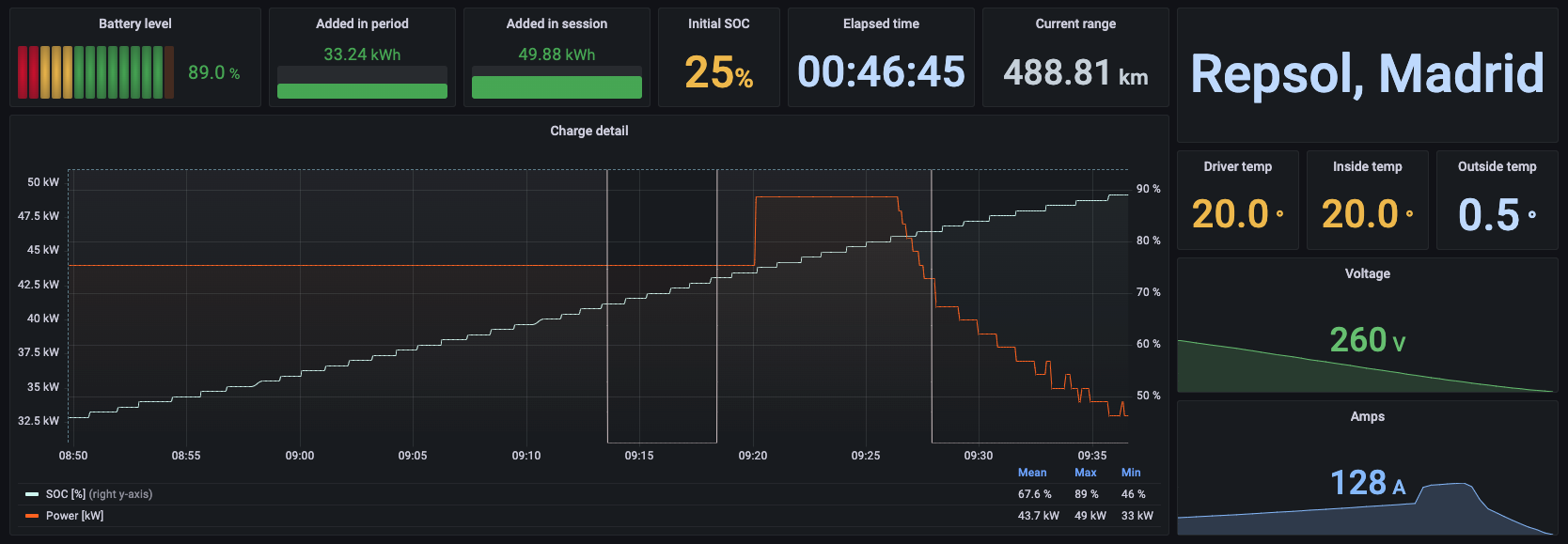Click the Added in period green bar
Viewport: 1568px width, 544px height.
coord(362,91)
